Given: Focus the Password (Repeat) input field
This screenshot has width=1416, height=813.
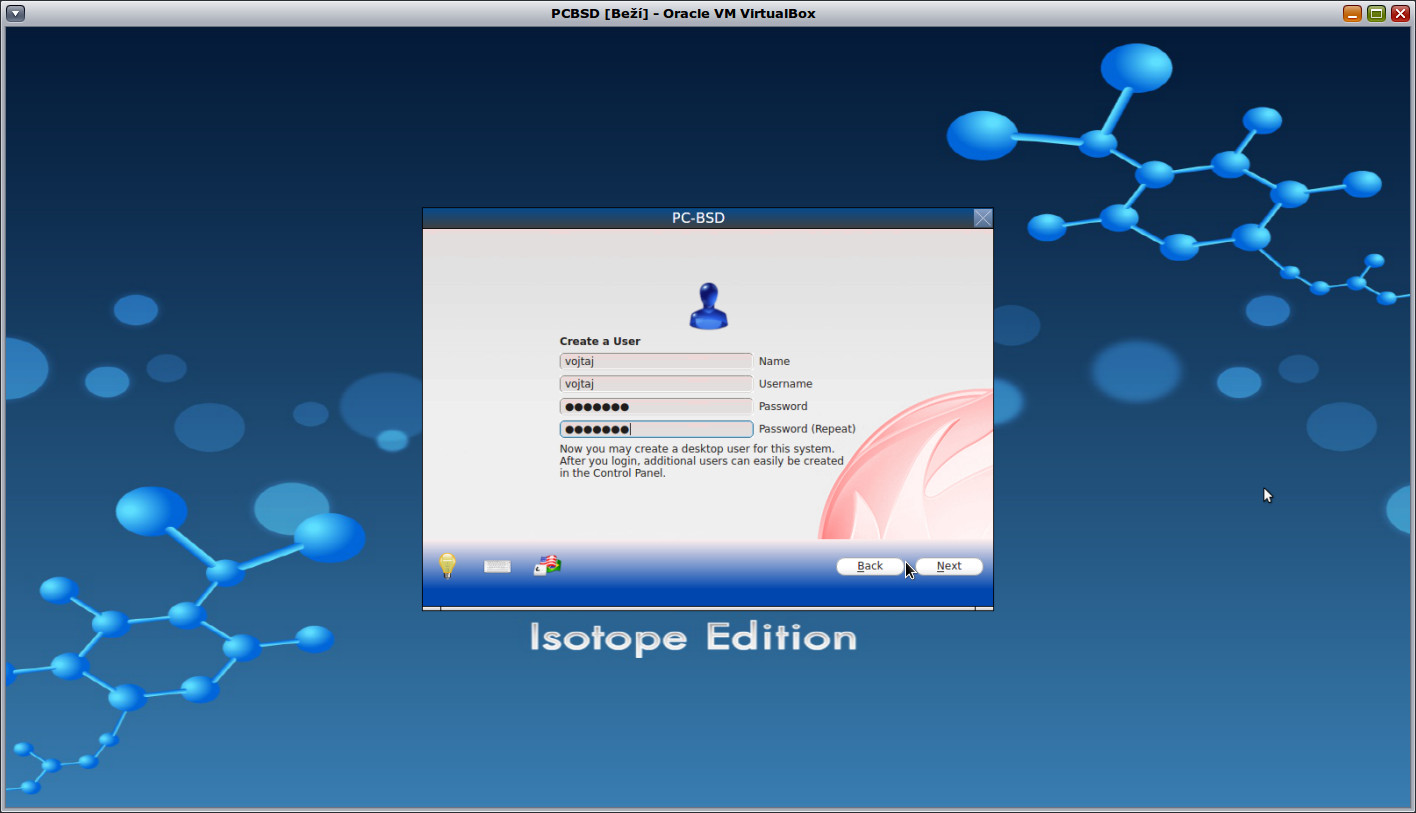Looking at the screenshot, I should click(x=655, y=428).
